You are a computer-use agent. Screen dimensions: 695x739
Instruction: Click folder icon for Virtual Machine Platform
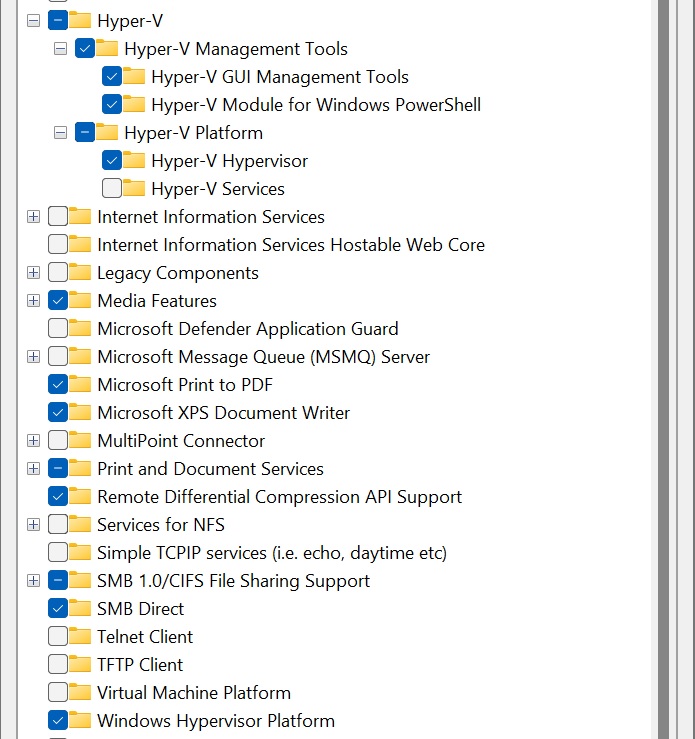click(80, 692)
